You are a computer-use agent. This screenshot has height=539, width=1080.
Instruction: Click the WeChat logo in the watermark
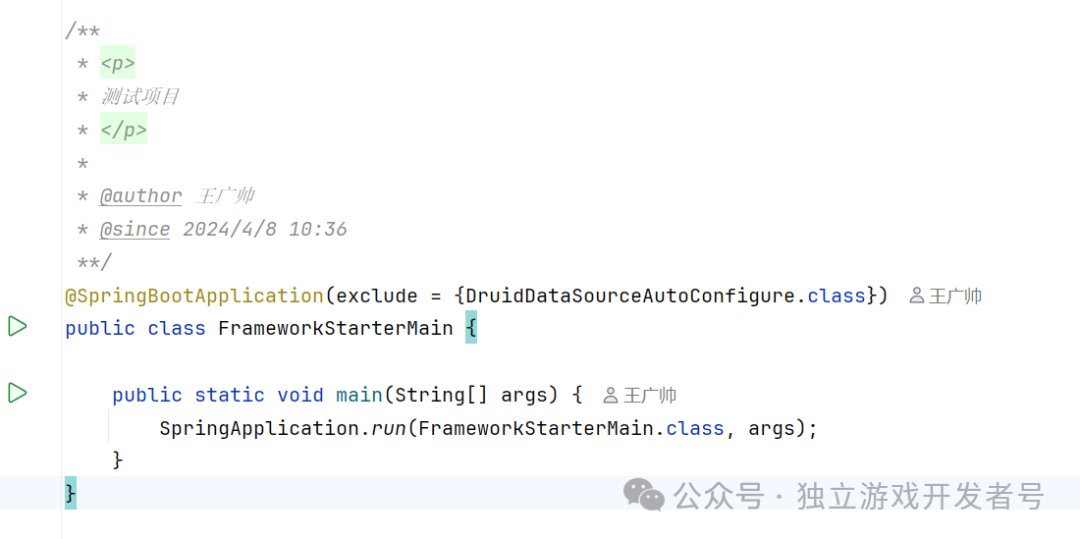coord(643,494)
